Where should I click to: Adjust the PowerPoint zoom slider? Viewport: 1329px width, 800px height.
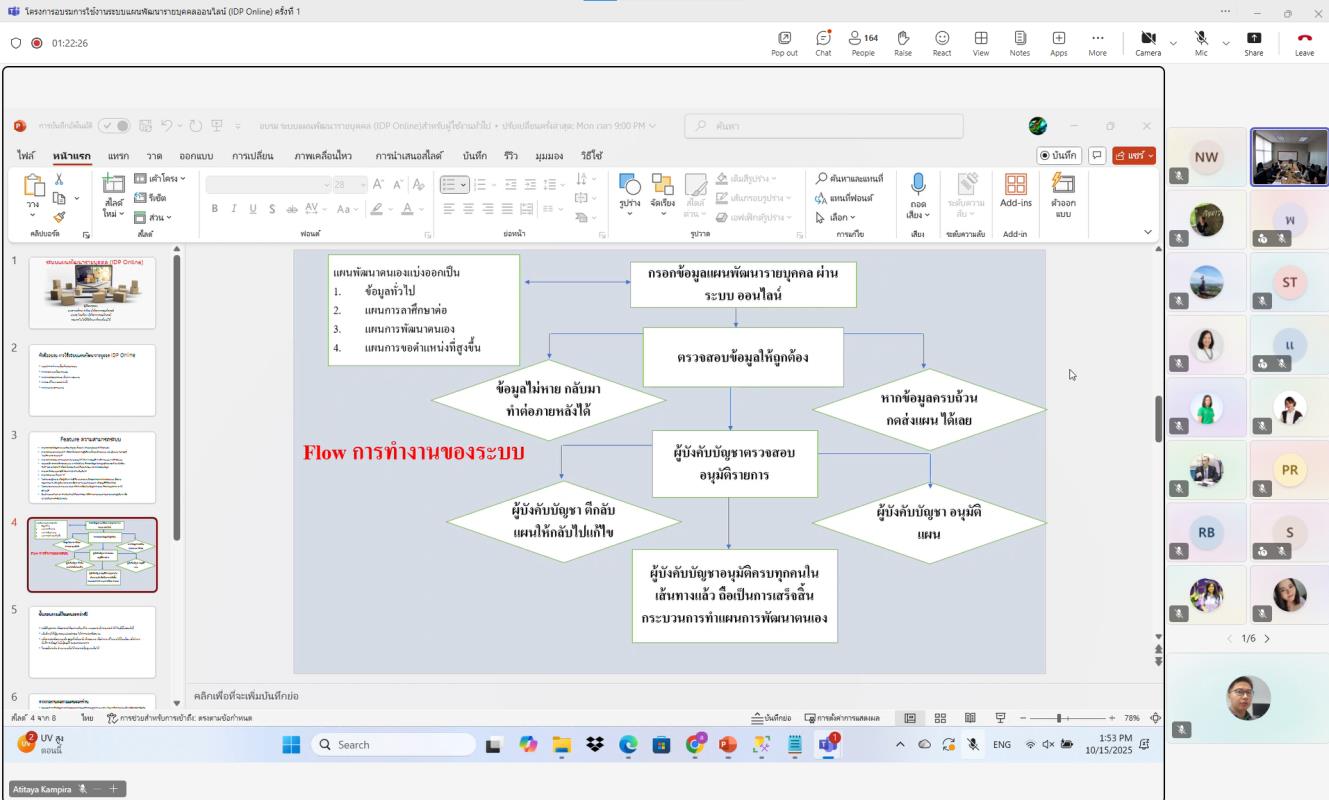point(1059,718)
